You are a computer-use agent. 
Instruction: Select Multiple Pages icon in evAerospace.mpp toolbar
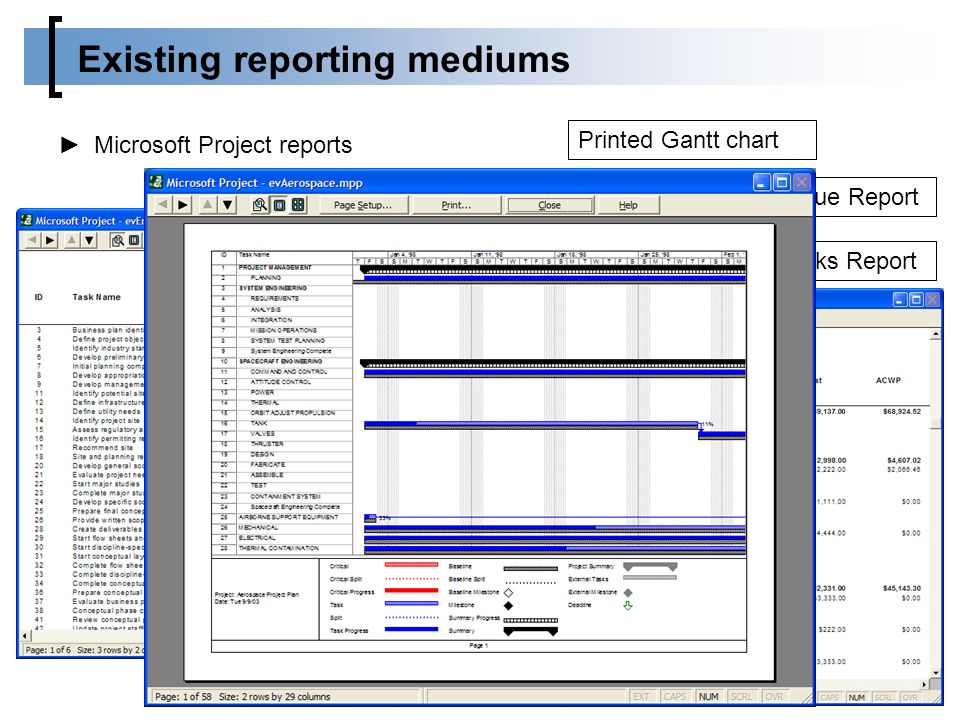point(298,205)
